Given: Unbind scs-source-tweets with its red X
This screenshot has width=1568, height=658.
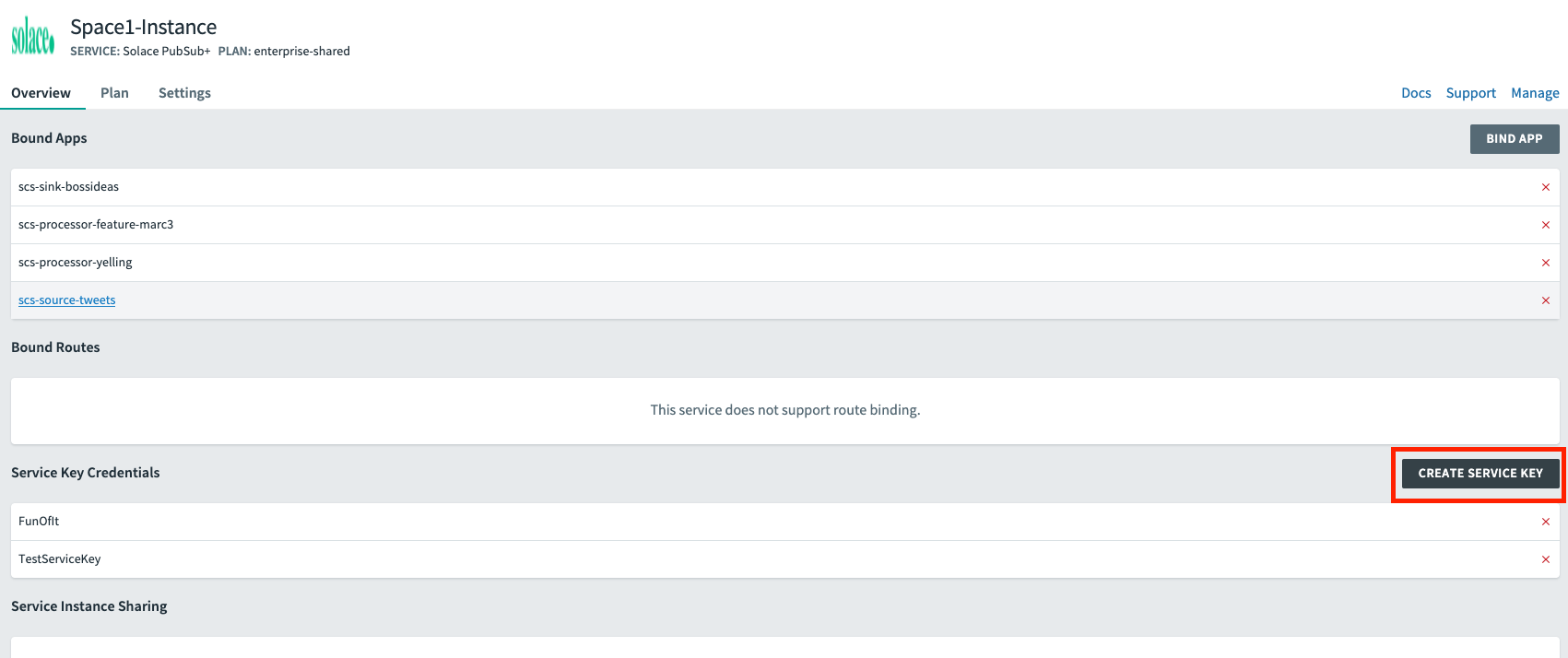Looking at the screenshot, I should 1546,300.
